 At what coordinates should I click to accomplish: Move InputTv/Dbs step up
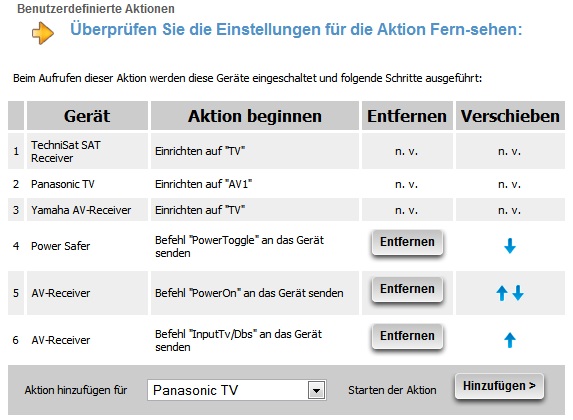click(510, 340)
